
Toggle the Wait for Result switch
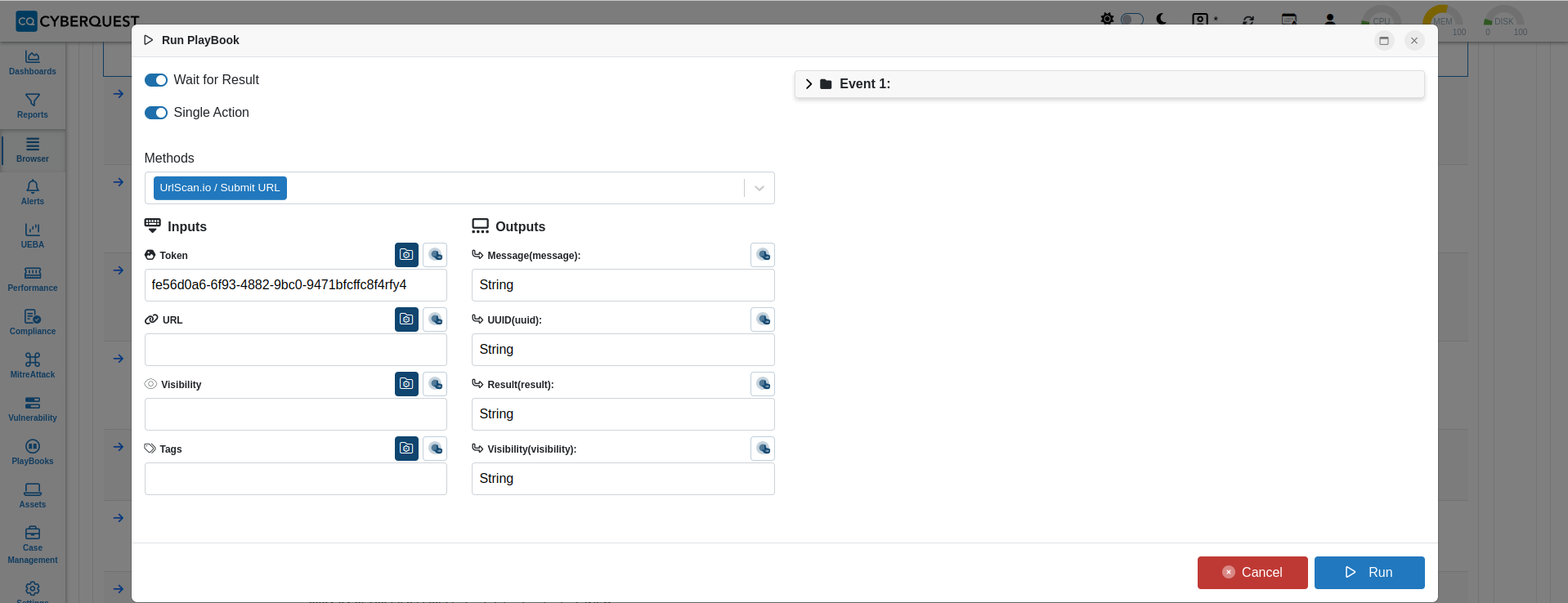click(x=156, y=80)
